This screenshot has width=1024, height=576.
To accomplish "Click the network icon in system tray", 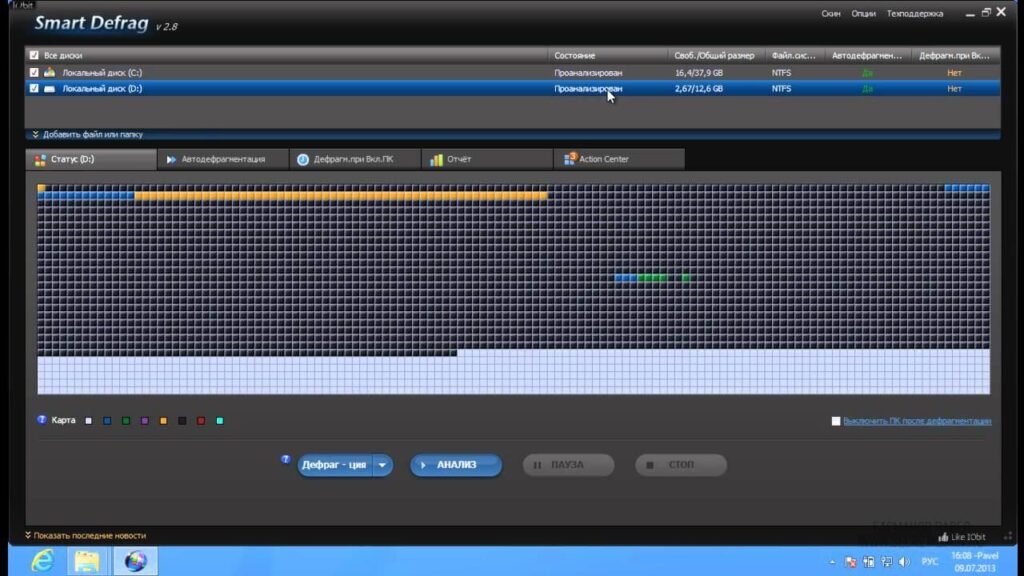I will click(886, 562).
